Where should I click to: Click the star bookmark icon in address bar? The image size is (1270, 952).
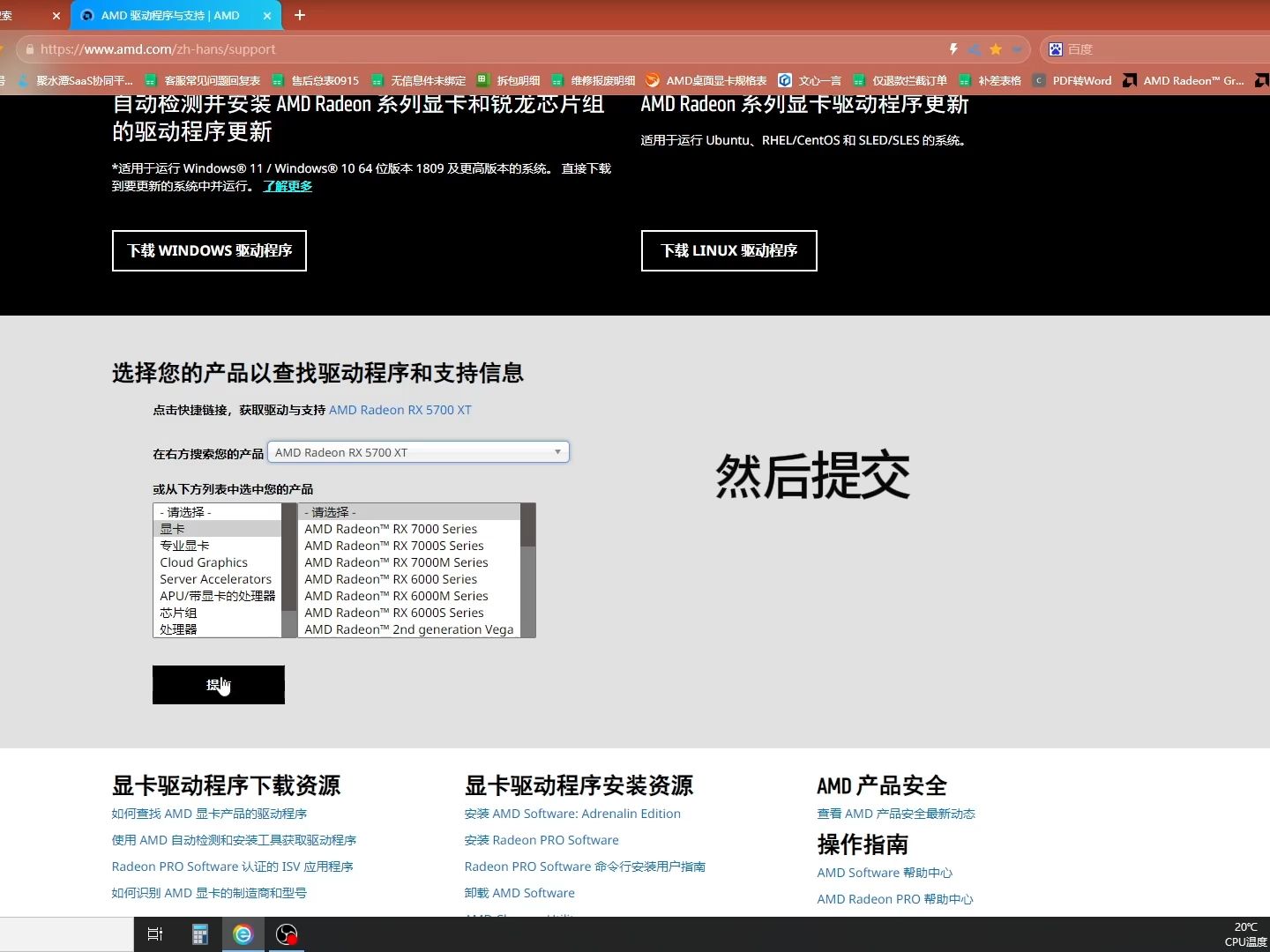click(996, 49)
